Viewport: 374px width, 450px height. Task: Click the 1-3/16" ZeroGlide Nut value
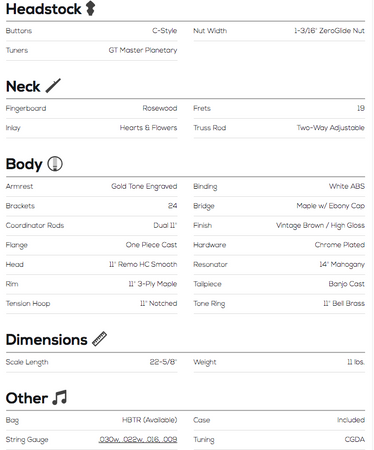pyautogui.click(x=329, y=31)
